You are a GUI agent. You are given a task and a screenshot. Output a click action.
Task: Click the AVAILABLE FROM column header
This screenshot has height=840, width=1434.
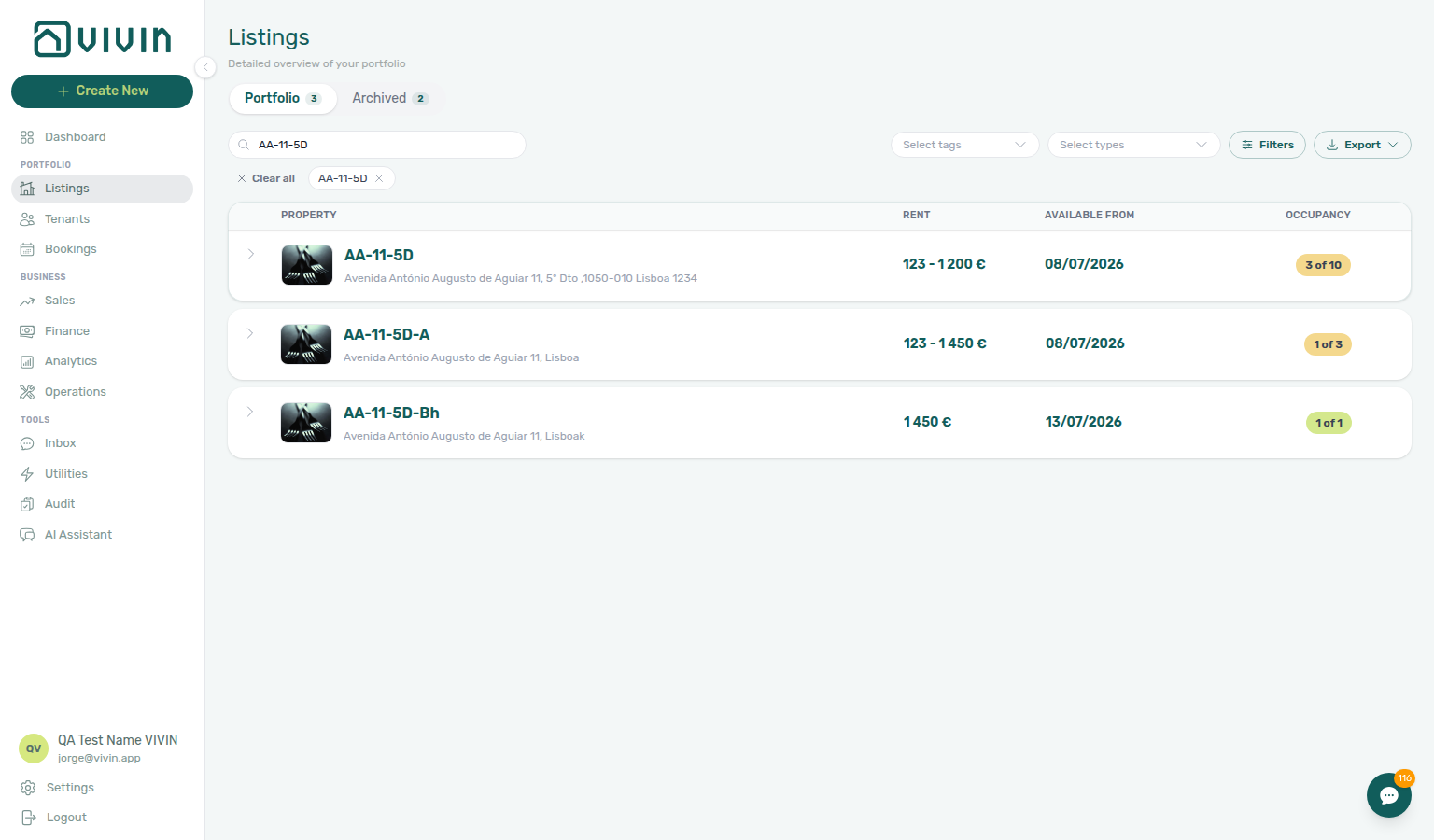(1090, 215)
